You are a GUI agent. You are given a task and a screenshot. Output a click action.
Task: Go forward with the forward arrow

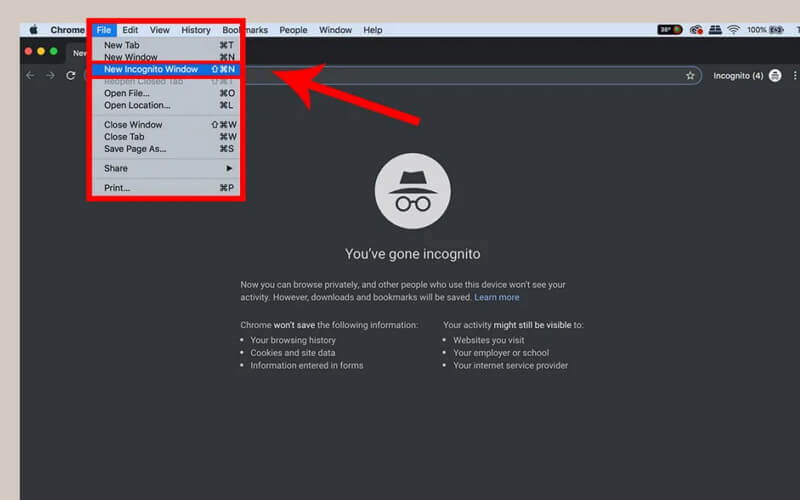point(51,76)
